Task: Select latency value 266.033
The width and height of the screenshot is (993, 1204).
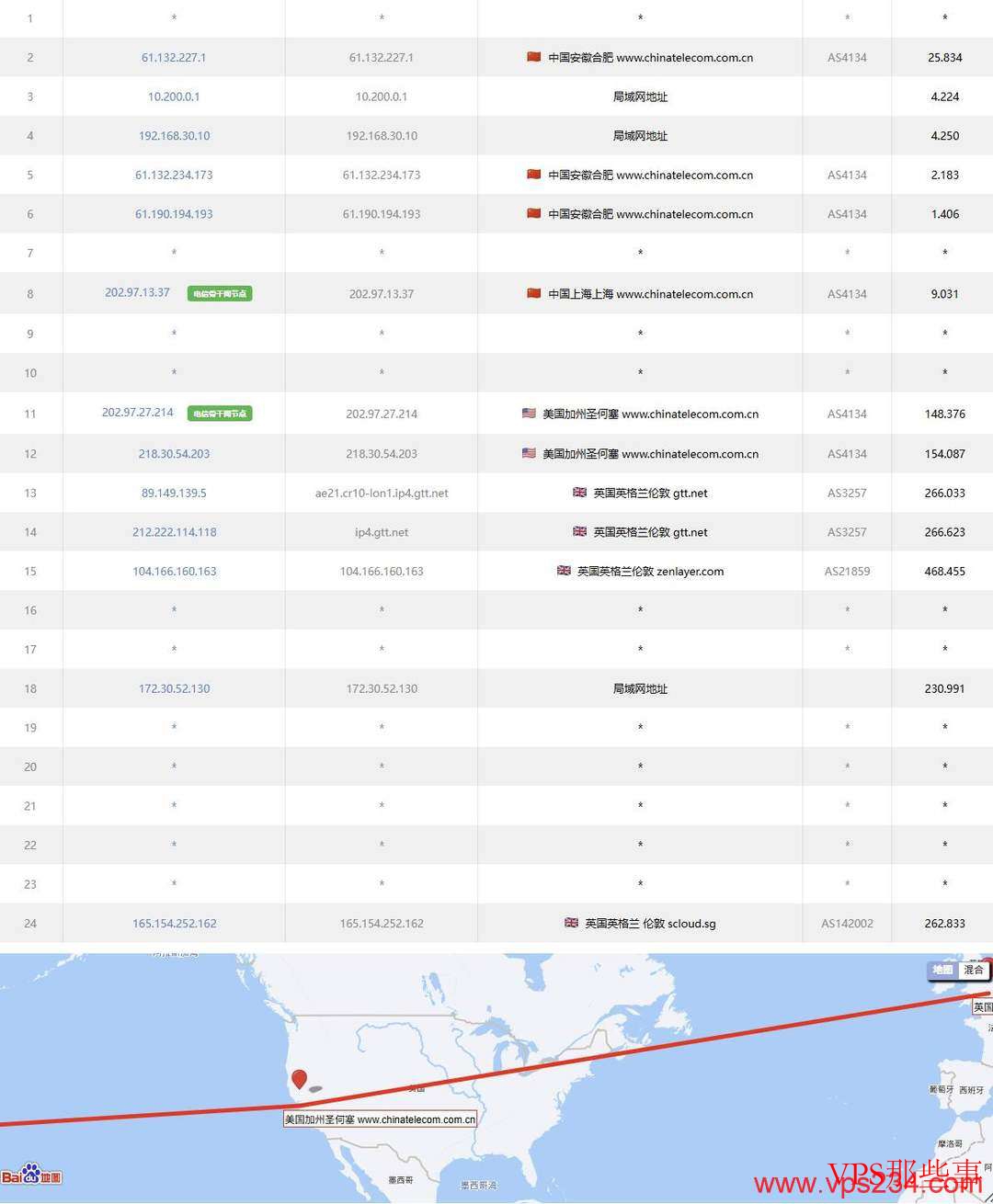Action: (x=944, y=493)
